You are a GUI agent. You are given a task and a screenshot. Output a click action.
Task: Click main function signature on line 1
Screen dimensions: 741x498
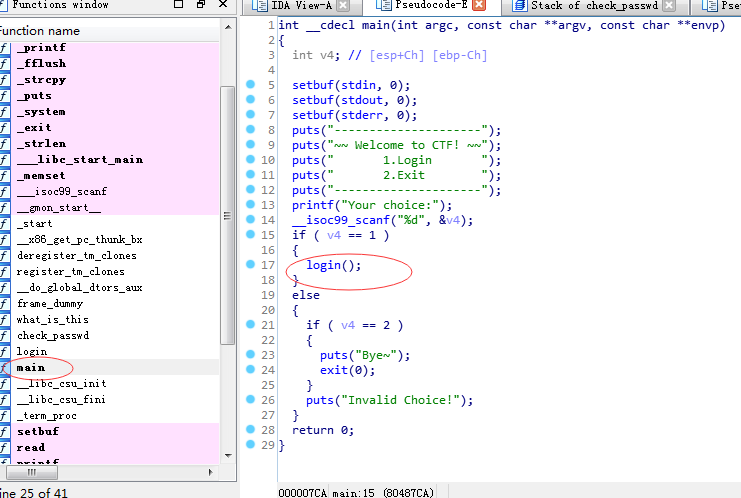[501, 25]
